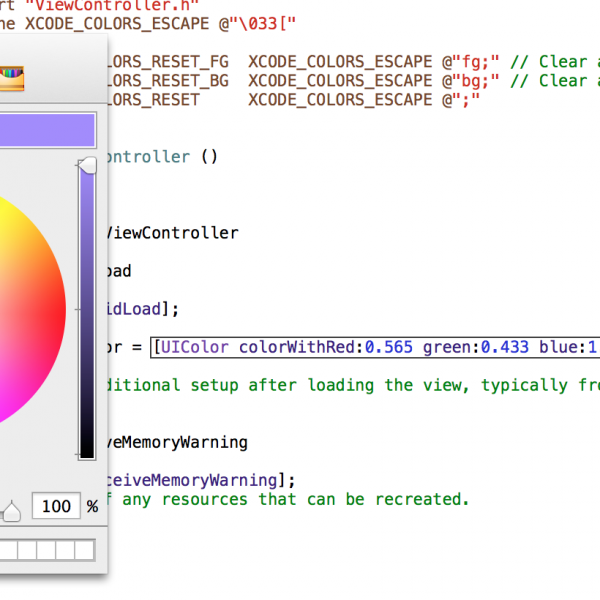The image size is (600, 600).
Task: Click the boxed UIColor colorWithRed literal
Action: (375, 347)
